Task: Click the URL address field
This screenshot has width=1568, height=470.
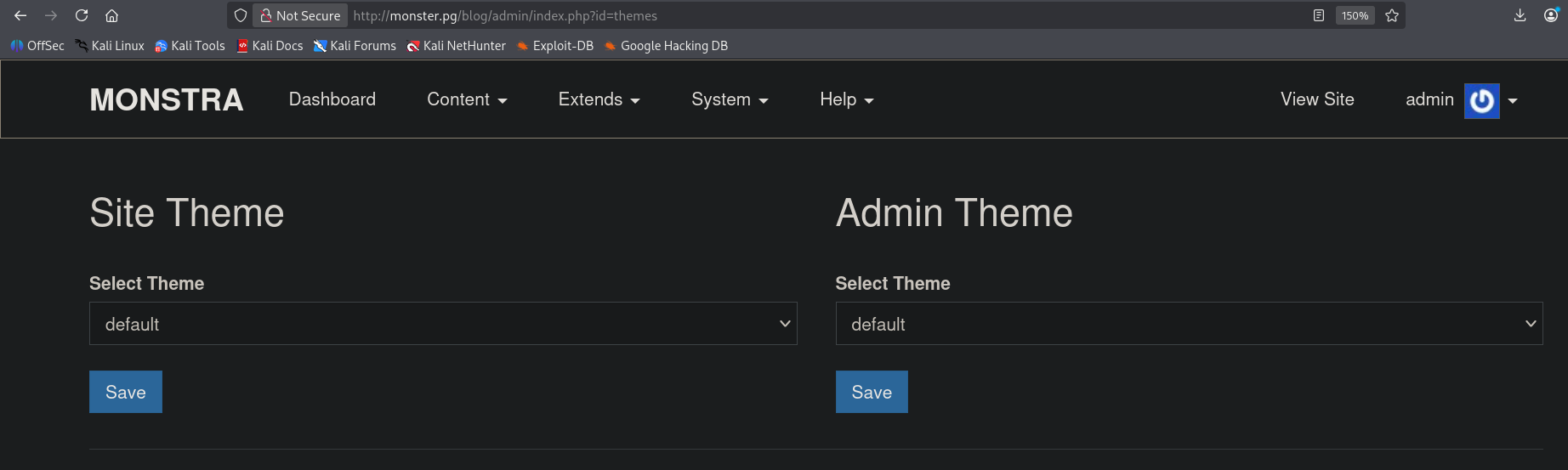Action: coord(765,15)
